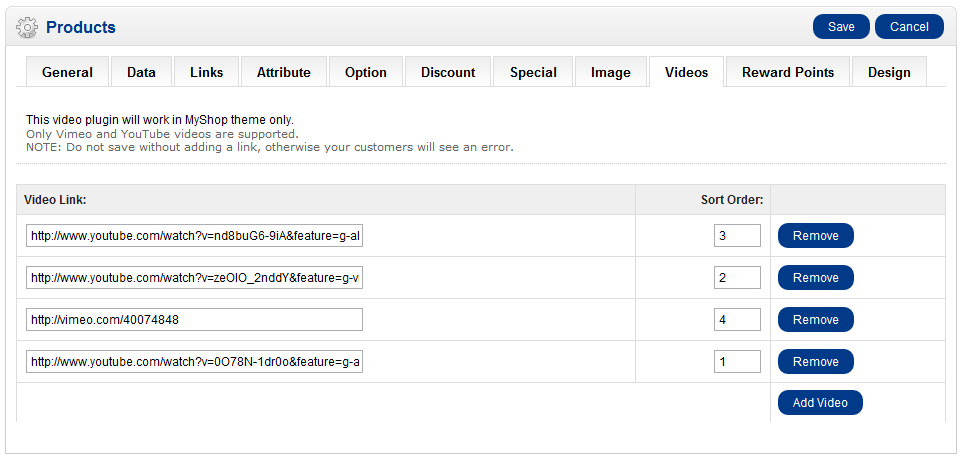Image resolution: width=962 pixels, height=460 pixels.
Task: Click the Products gear icon
Action: coord(27,28)
